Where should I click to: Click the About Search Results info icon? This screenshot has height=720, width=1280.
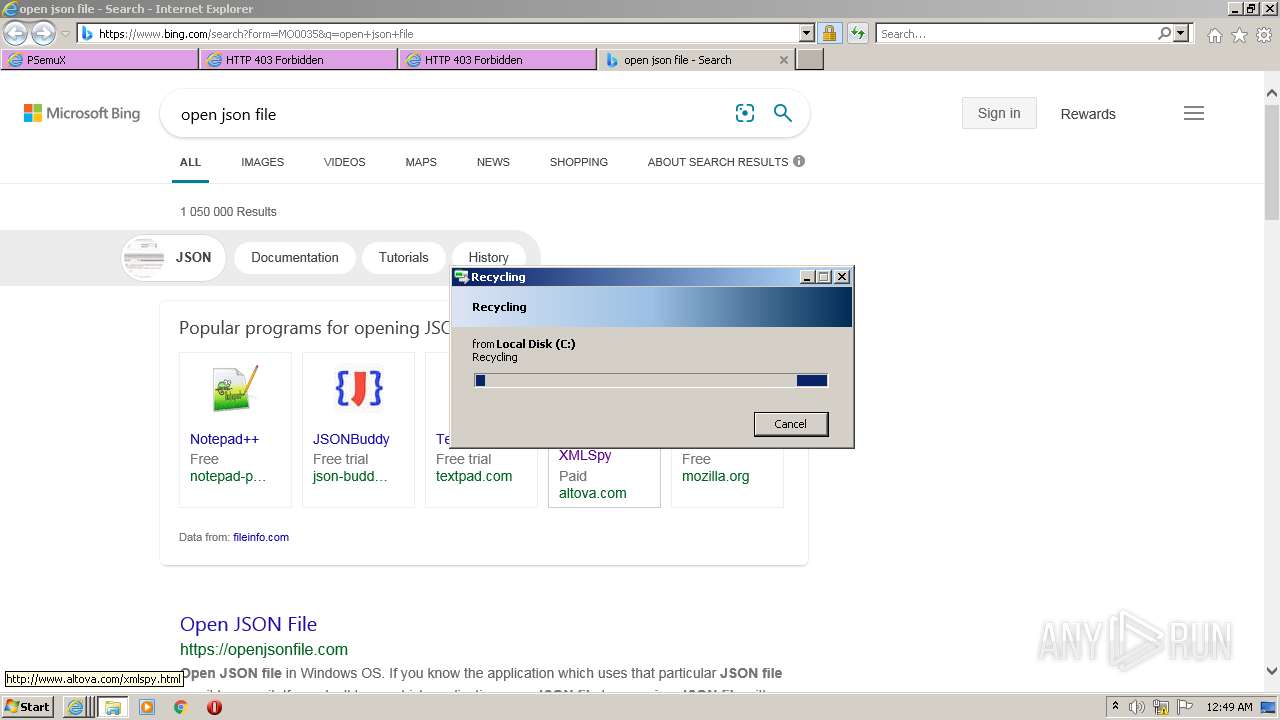[x=799, y=161]
